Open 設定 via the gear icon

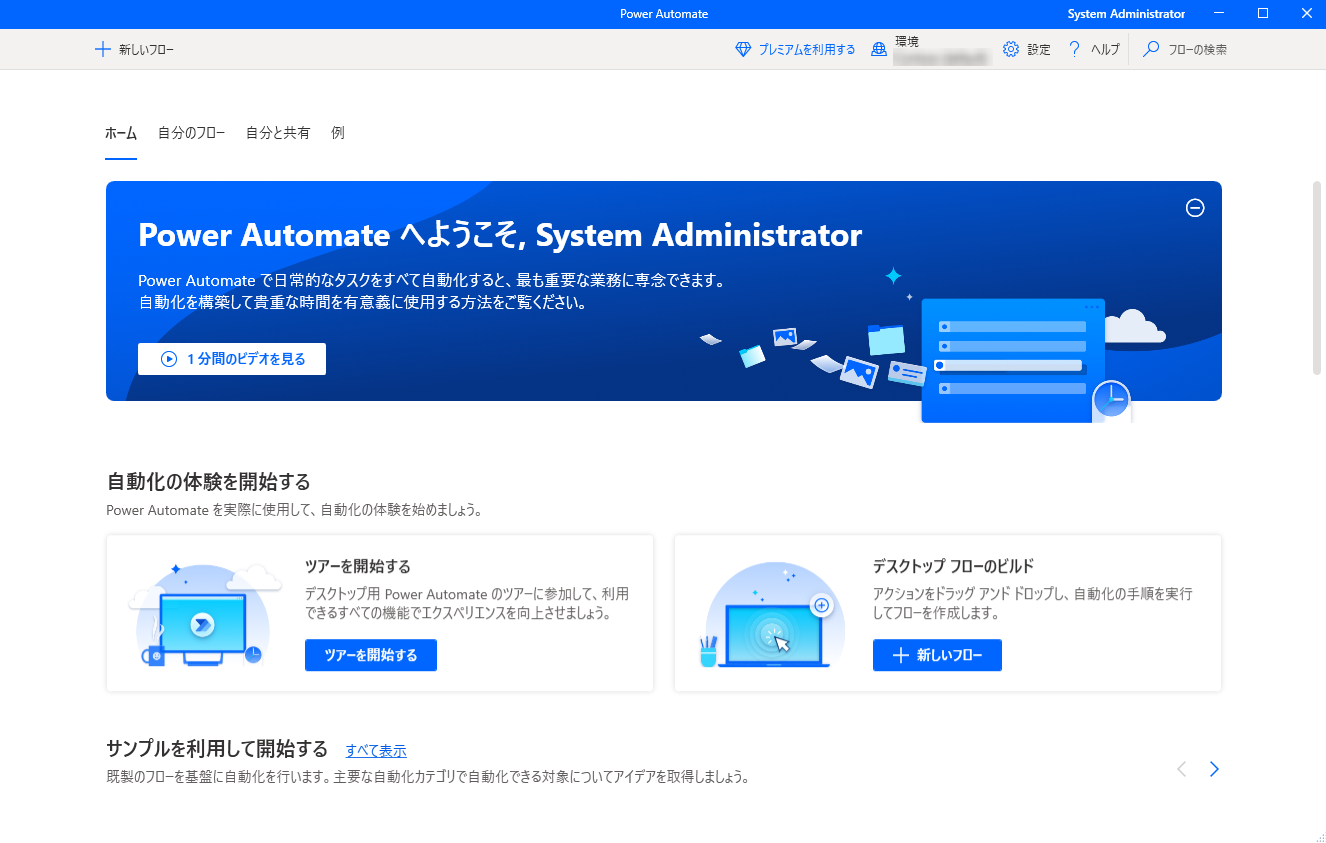[x=1011, y=49]
